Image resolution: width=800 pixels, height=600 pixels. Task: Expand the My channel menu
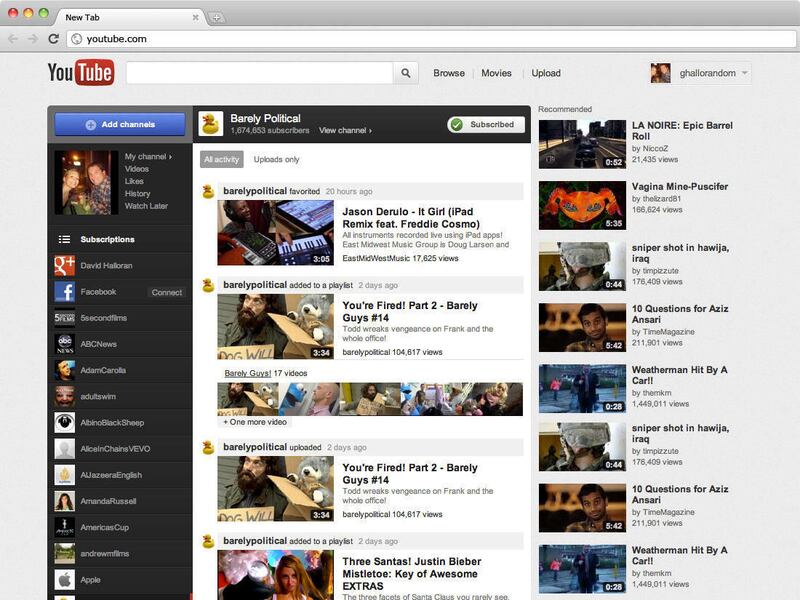(148, 157)
